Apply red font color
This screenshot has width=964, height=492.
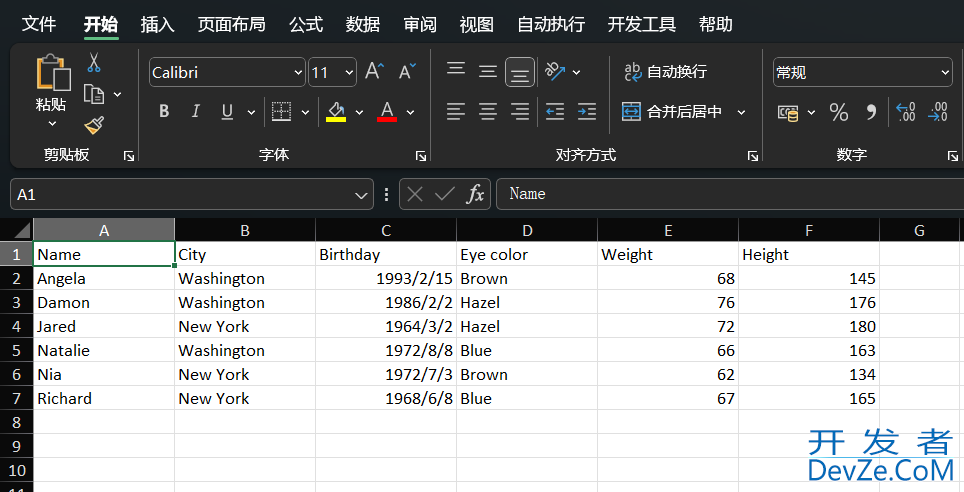tap(387, 111)
